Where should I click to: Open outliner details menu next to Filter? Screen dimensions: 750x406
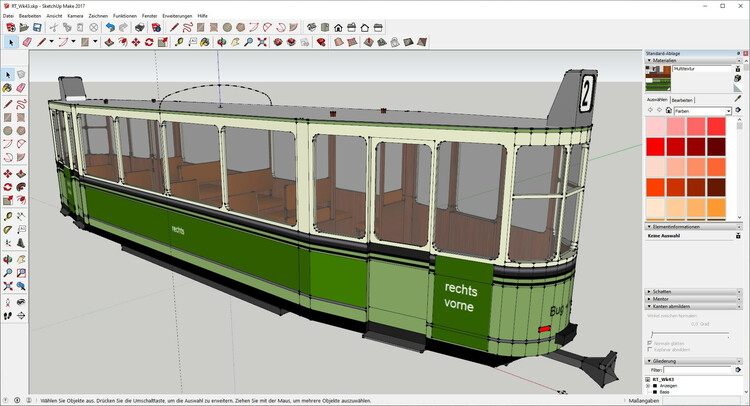738,370
